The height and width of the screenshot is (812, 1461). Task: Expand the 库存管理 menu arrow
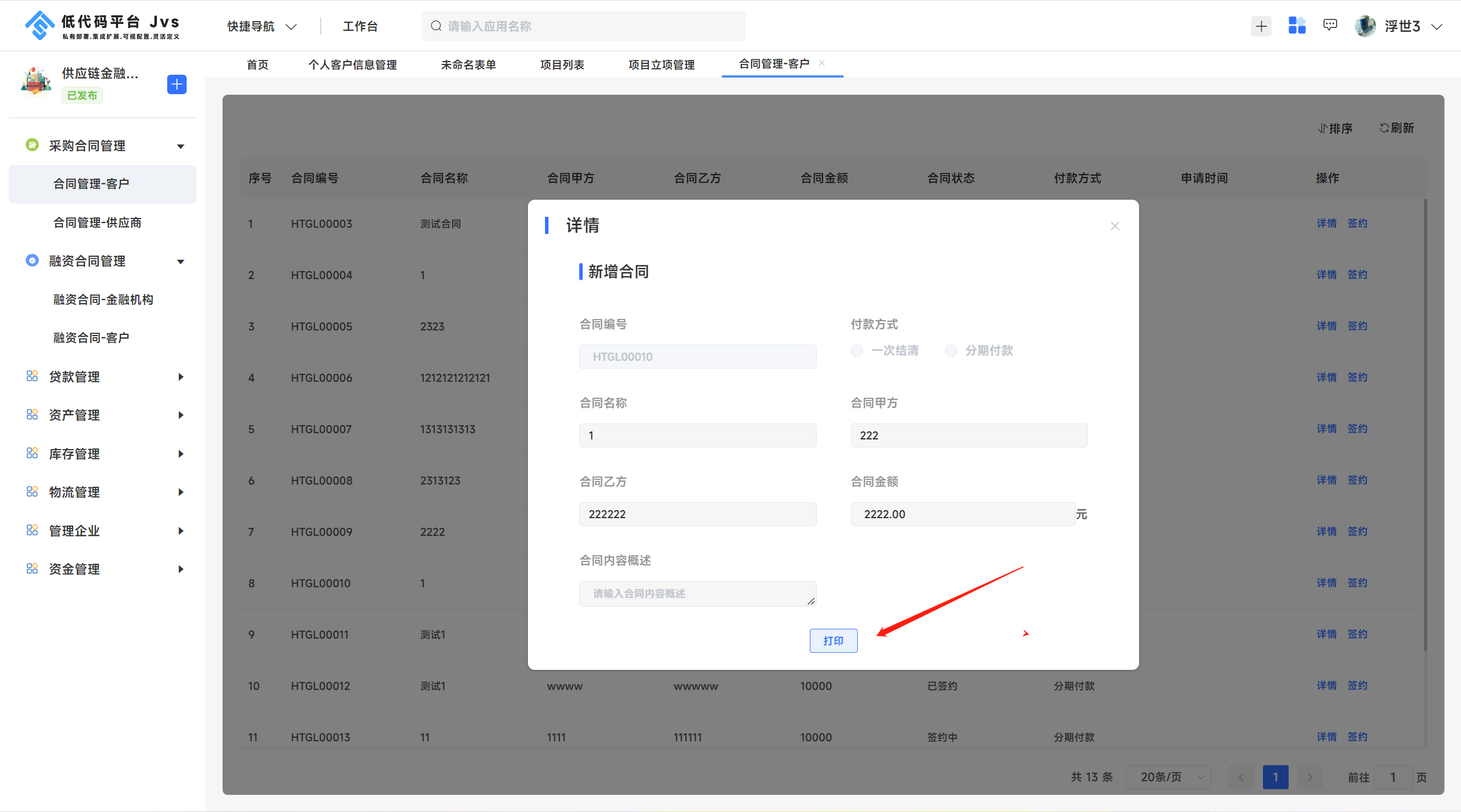181,454
